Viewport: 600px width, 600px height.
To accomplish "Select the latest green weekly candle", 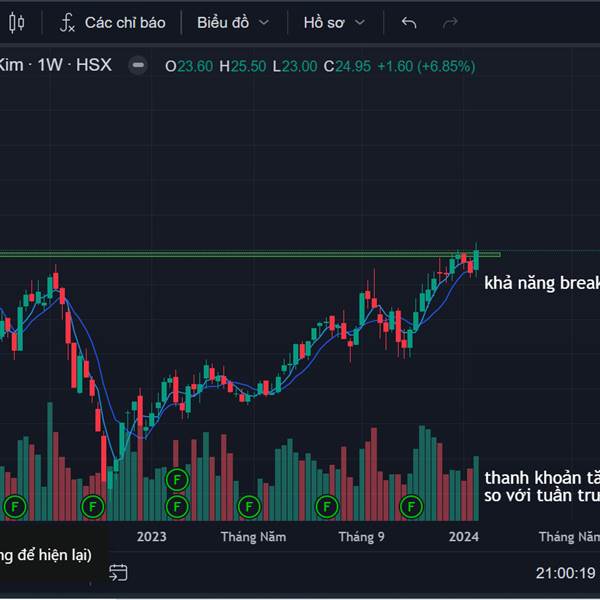I will click(476, 260).
